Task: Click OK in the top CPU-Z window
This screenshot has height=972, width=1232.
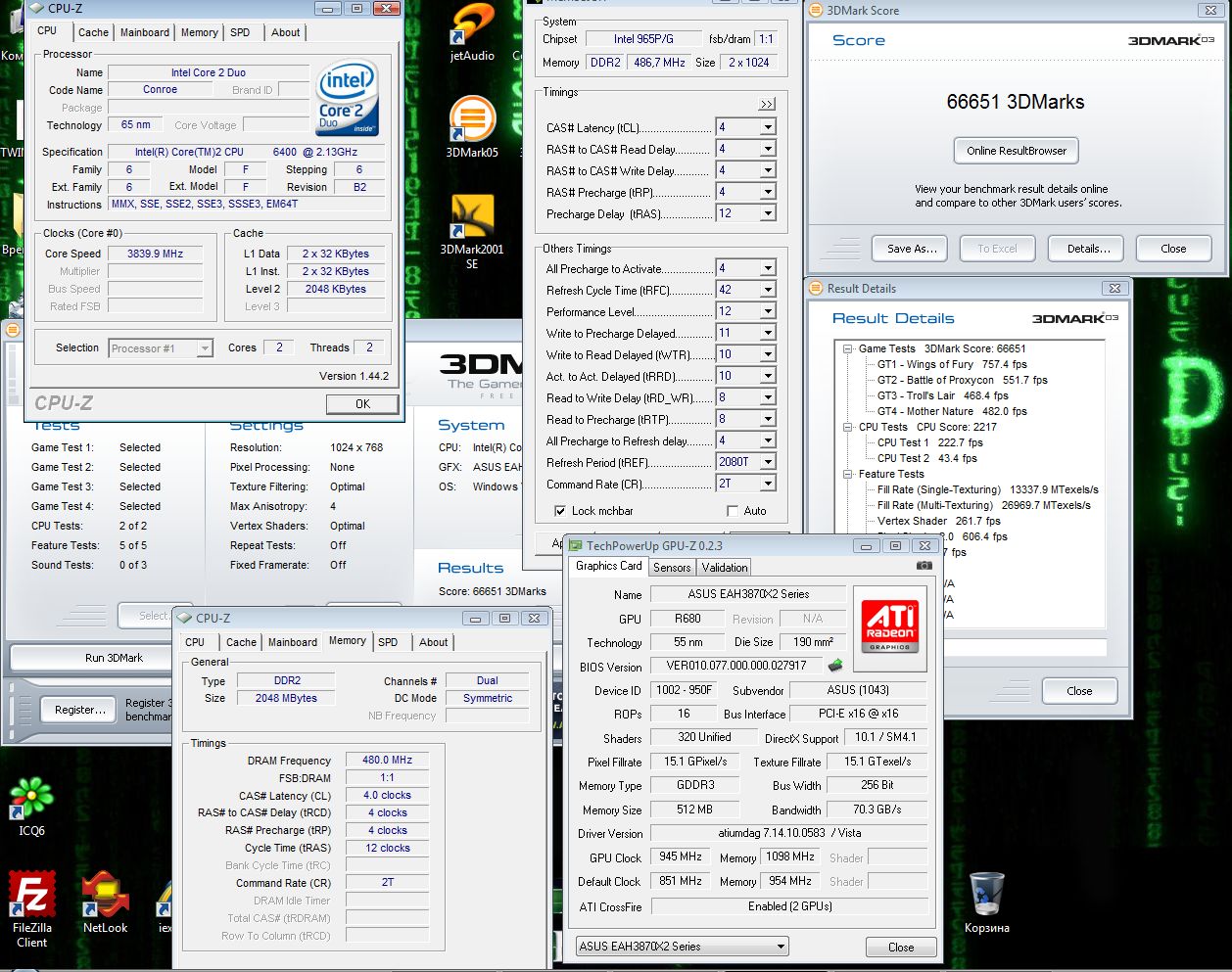Action: (x=362, y=404)
